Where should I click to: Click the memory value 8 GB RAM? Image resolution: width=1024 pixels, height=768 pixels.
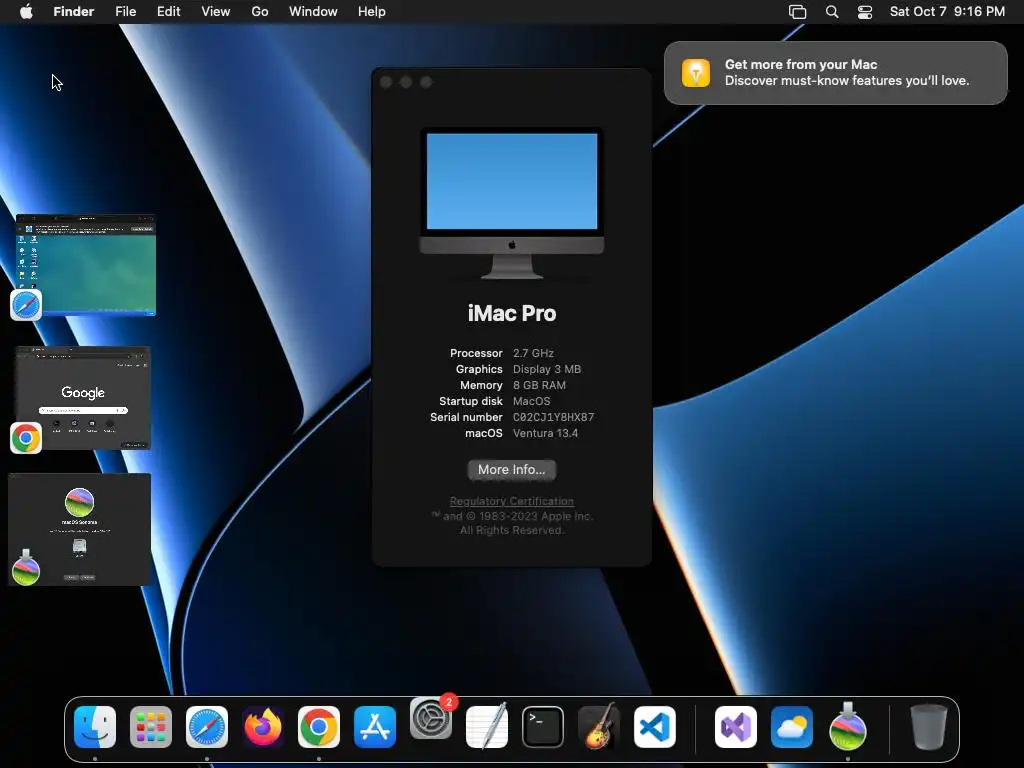point(539,385)
